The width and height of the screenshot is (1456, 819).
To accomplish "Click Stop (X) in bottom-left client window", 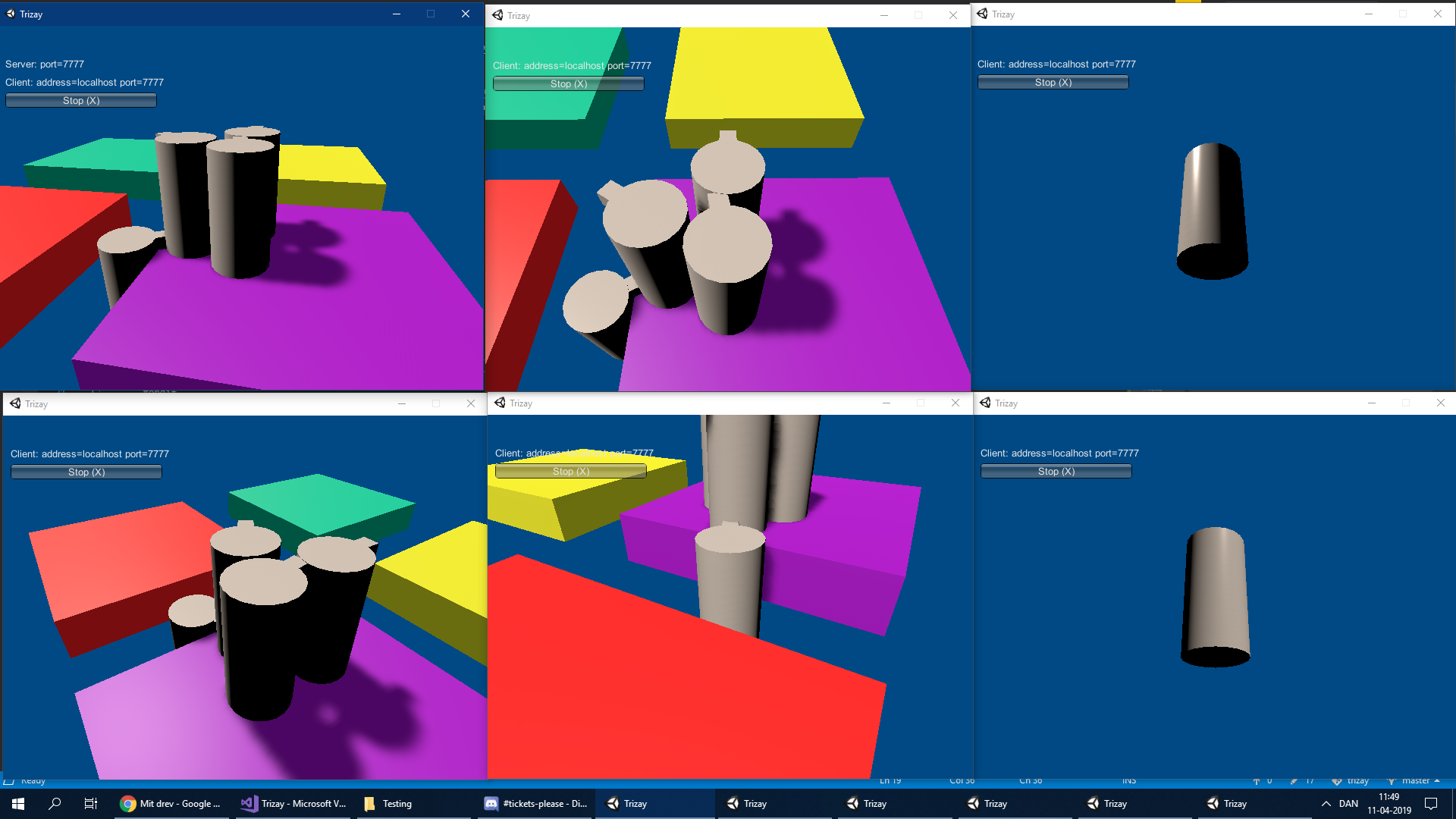I will click(x=86, y=472).
